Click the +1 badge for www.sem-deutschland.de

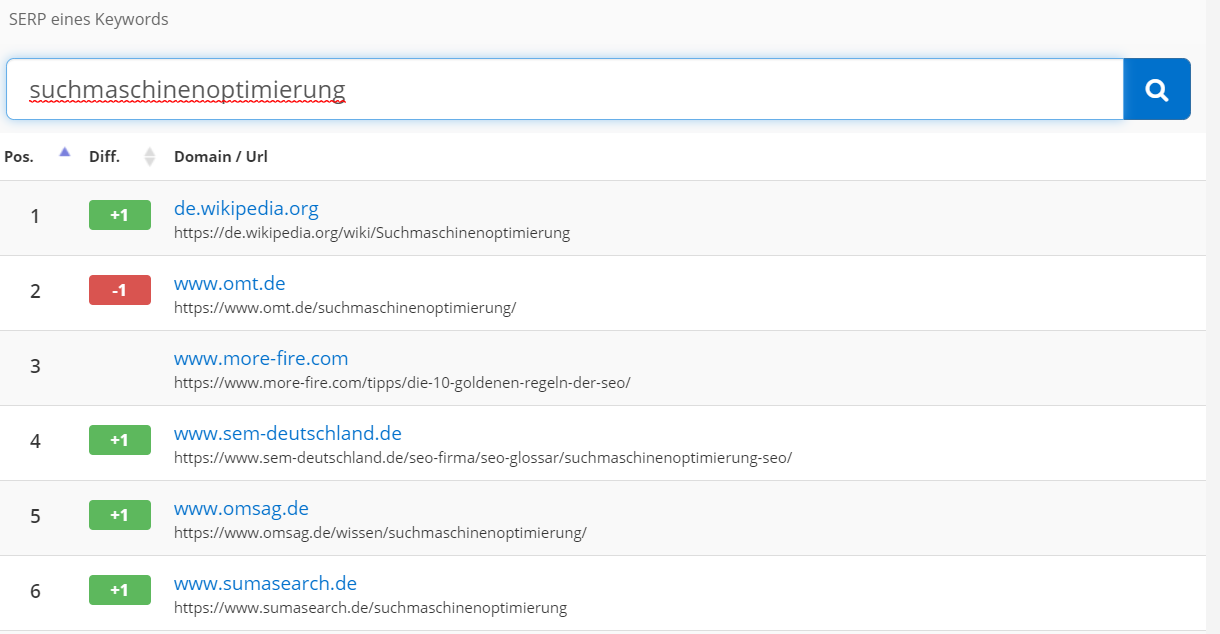click(120, 439)
